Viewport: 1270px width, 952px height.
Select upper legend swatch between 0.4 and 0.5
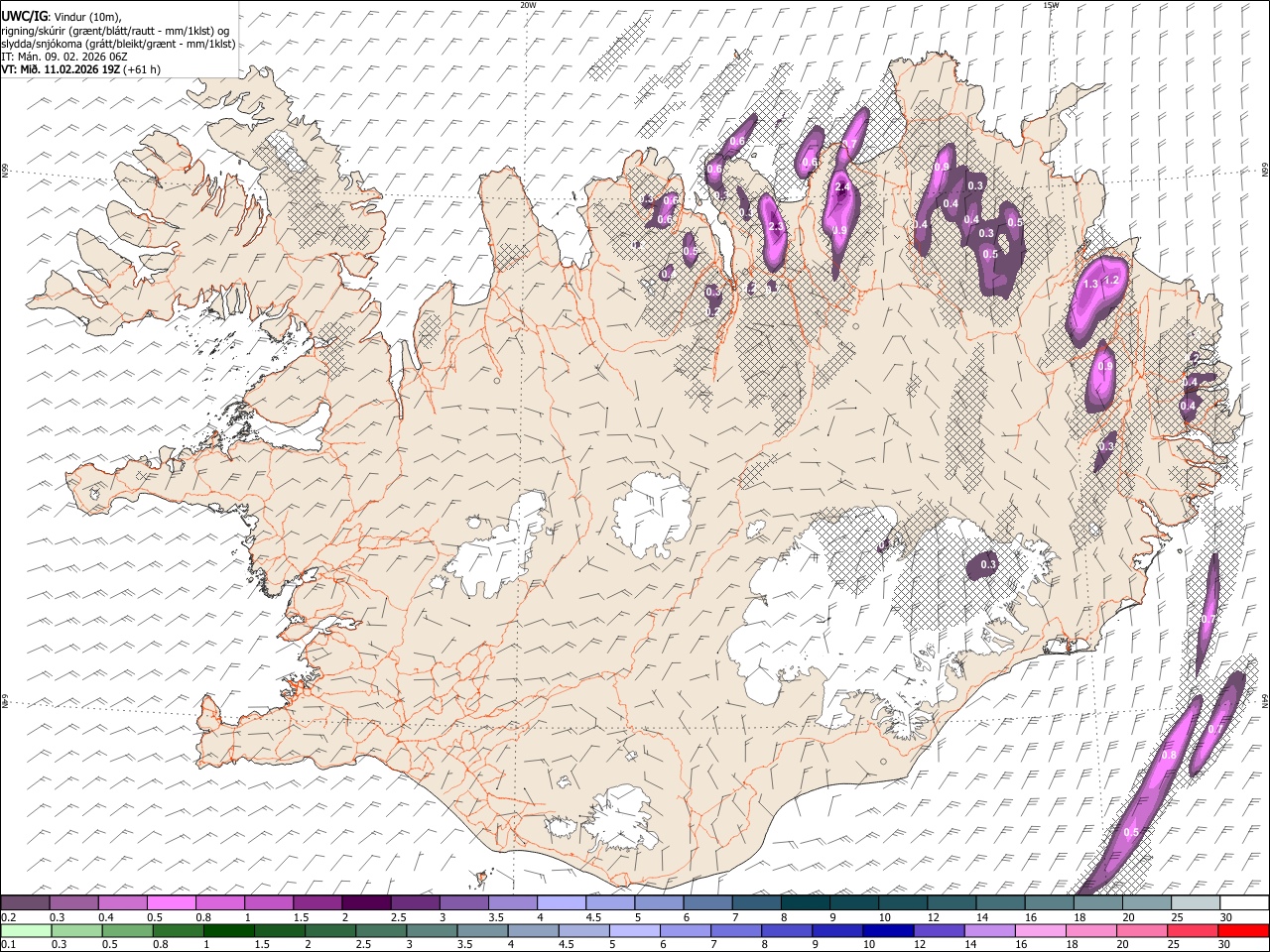(x=123, y=903)
